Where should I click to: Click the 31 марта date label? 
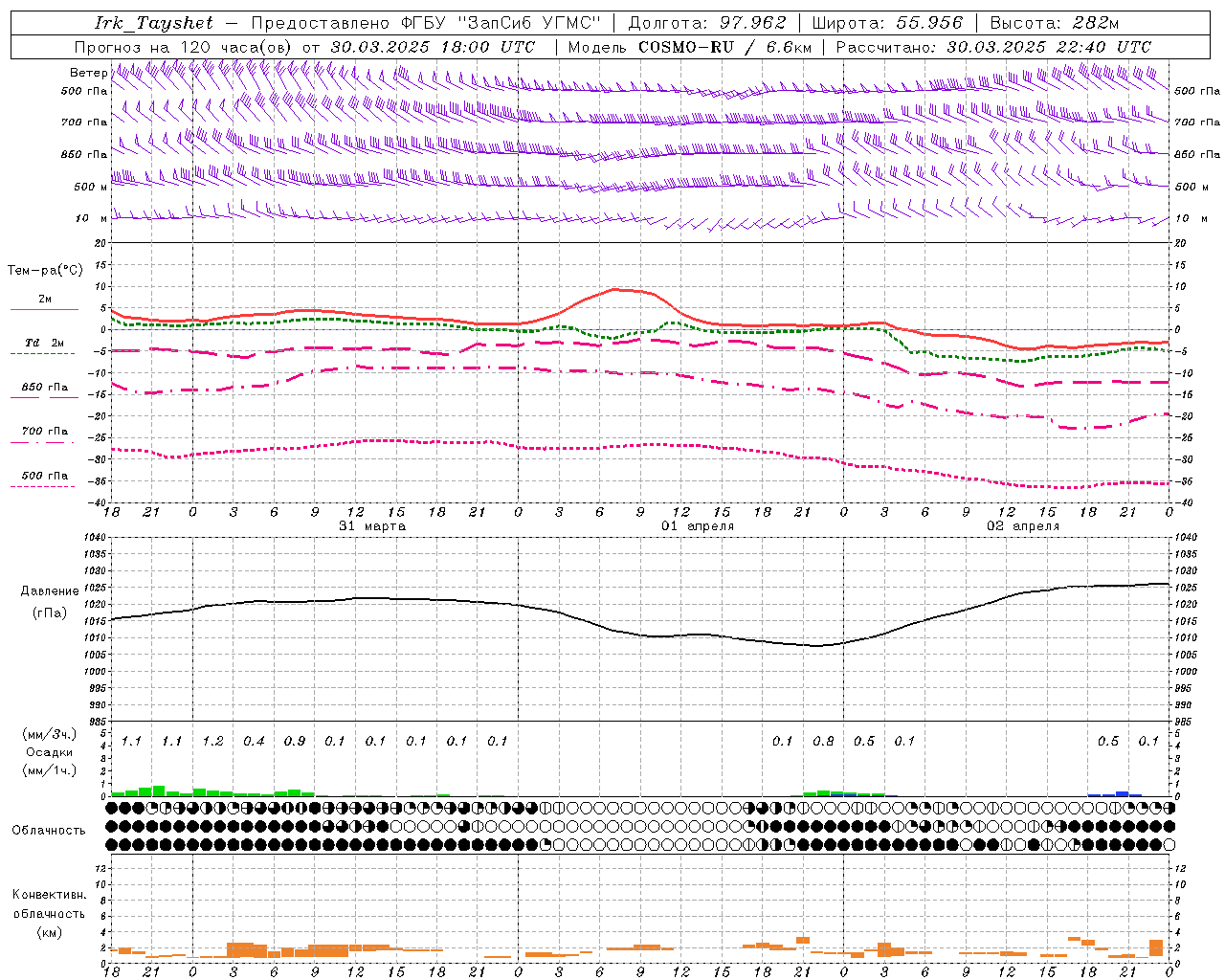(372, 526)
